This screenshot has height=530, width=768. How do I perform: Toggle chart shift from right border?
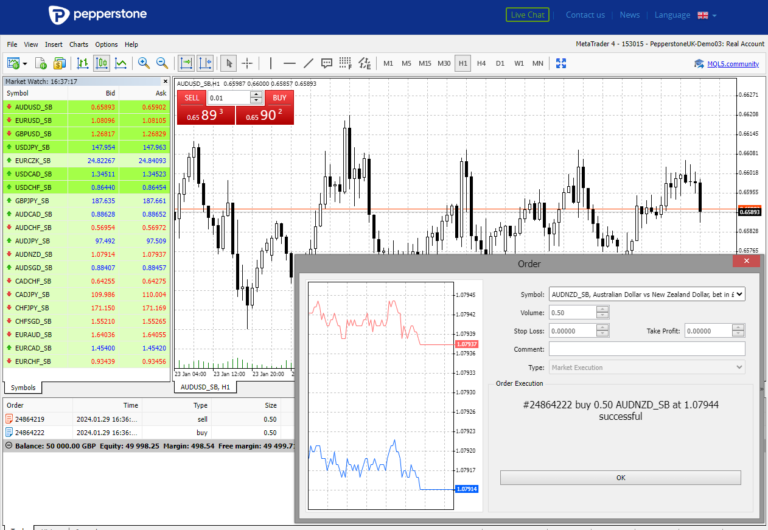click(x=205, y=63)
